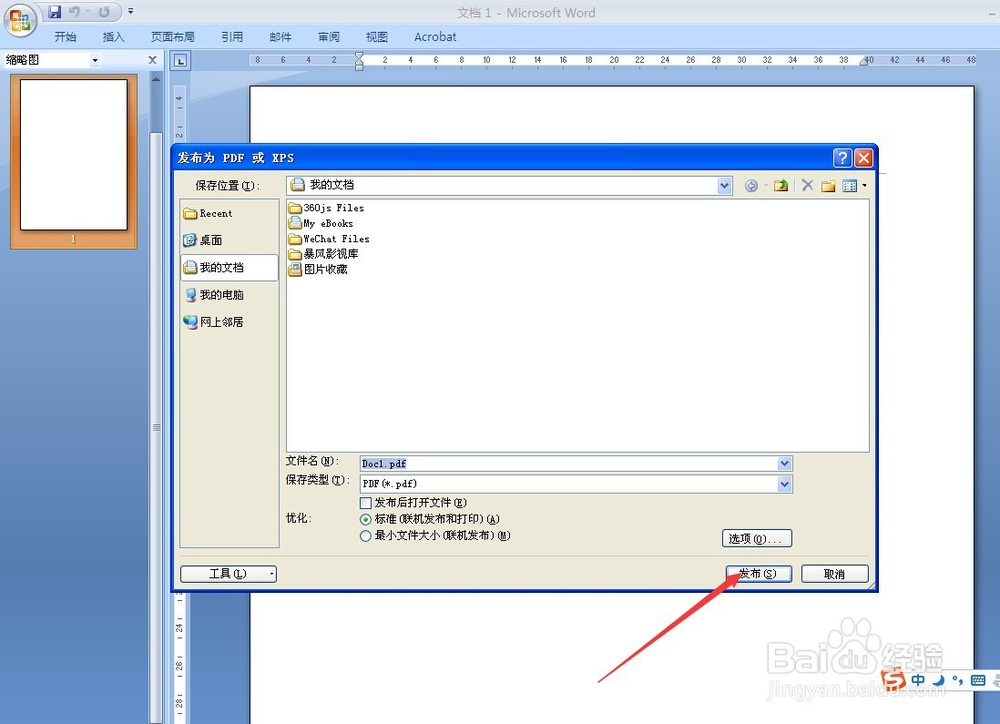This screenshot has width=1000, height=724.
Task: Select the 最小文件大小(联机发布) radio option
Action: click(x=365, y=536)
